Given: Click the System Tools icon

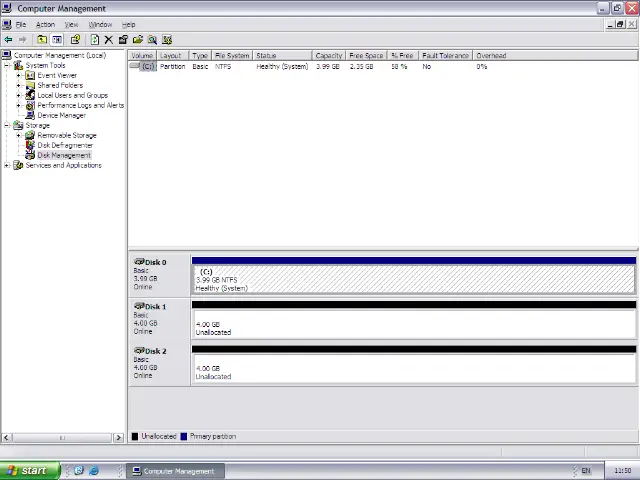Looking at the screenshot, I should click(18, 65).
